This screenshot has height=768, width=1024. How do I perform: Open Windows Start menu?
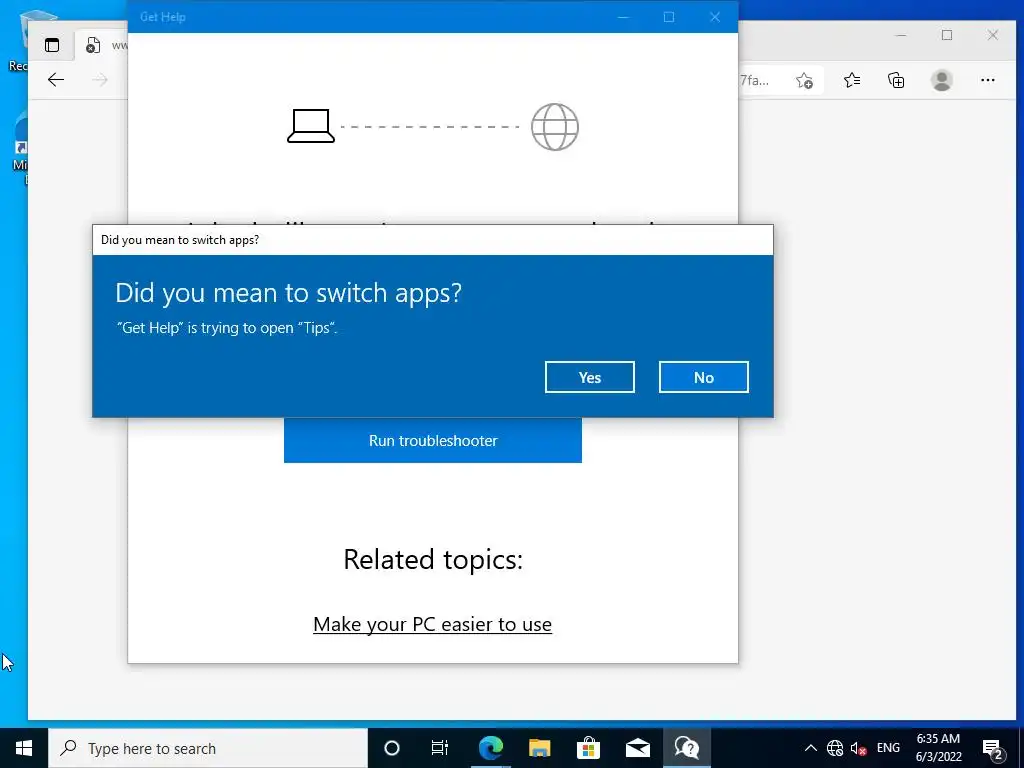tap(24, 748)
